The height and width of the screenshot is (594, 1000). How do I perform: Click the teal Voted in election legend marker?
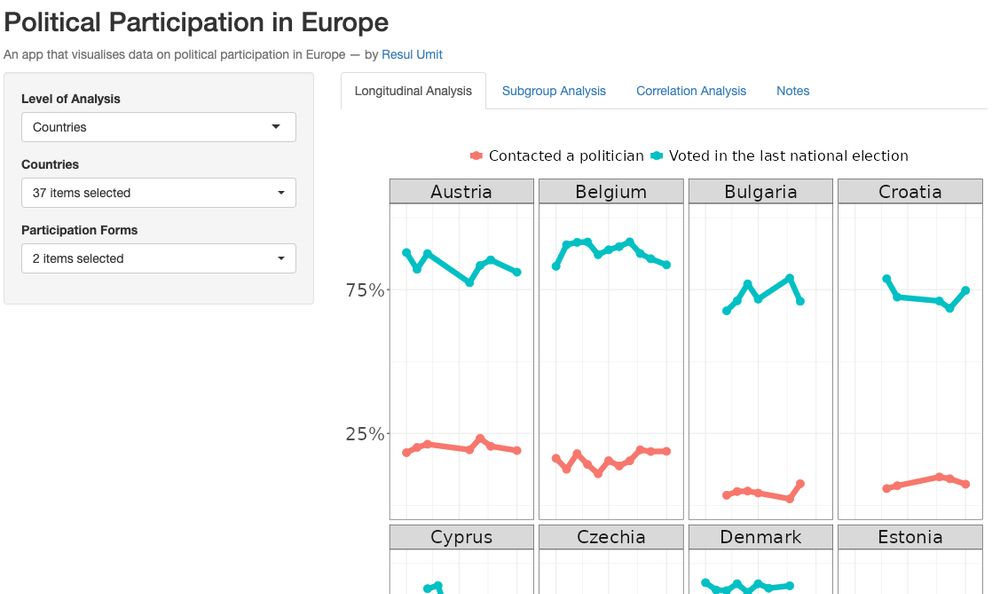click(x=657, y=156)
